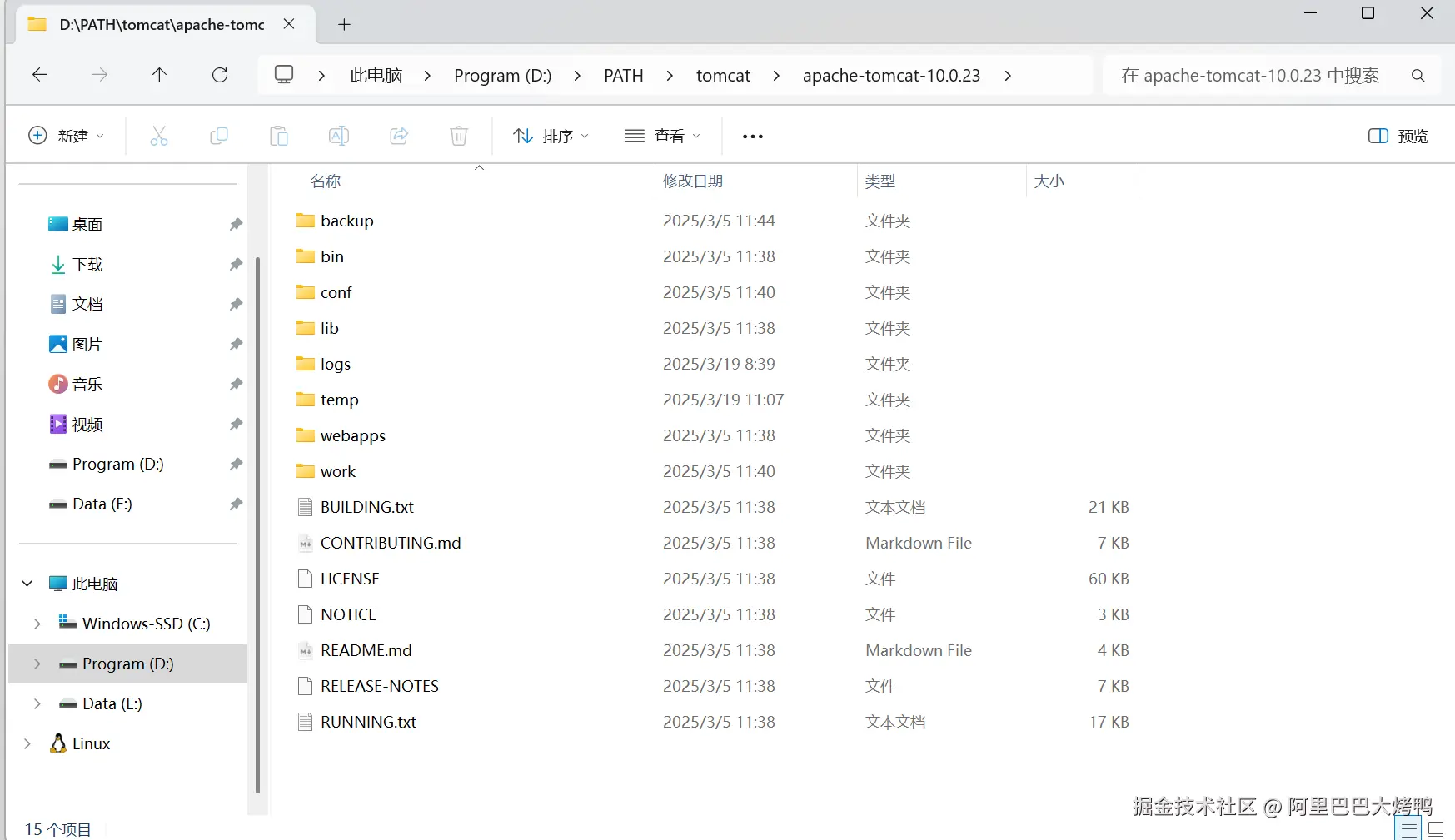Open the 排序 sort dropdown
Image resolution: width=1455 pixels, height=840 pixels.
tap(551, 136)
